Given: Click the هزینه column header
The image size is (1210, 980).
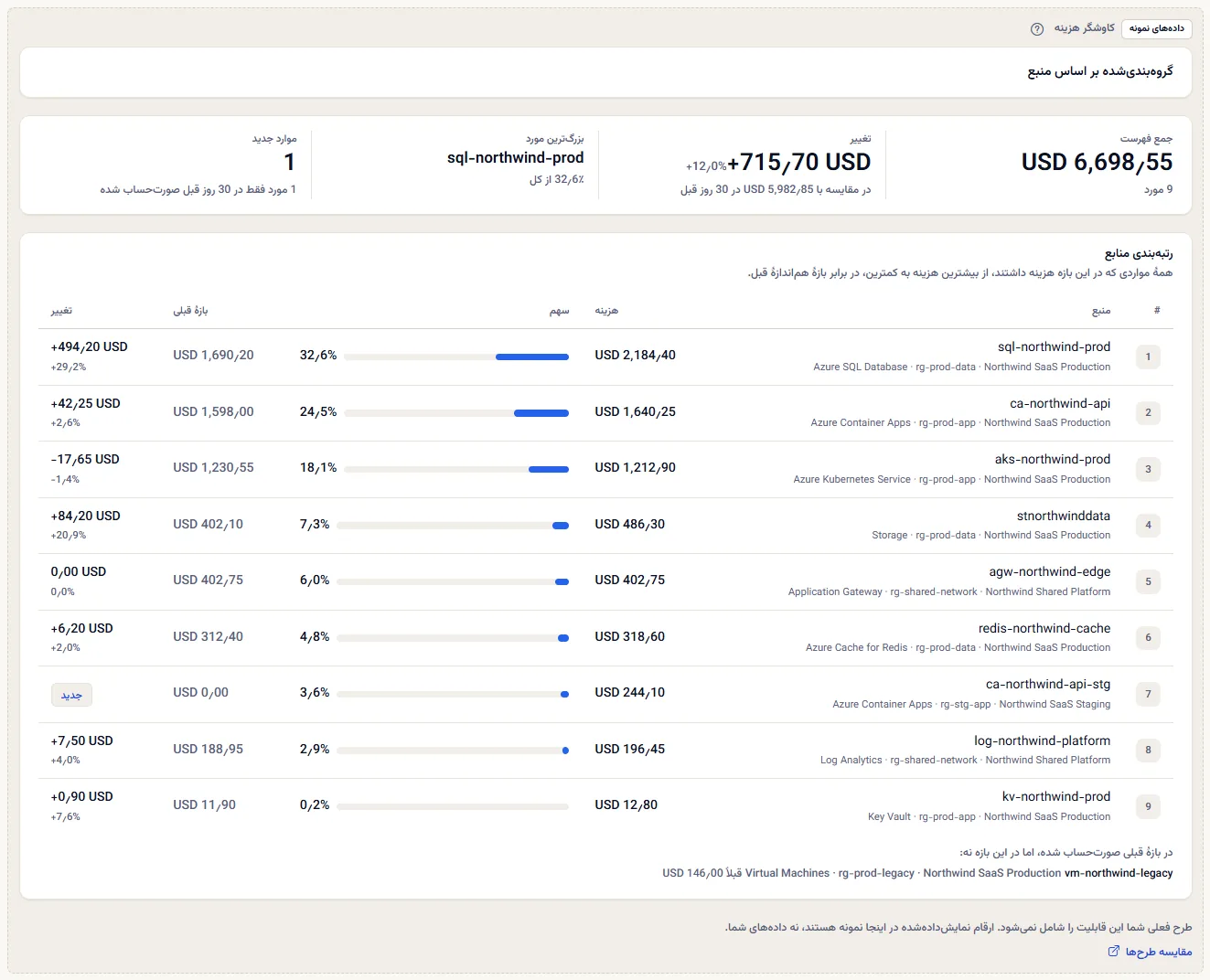Looking at the screenshot, I should pyautogui.click(x=606, y=311).
